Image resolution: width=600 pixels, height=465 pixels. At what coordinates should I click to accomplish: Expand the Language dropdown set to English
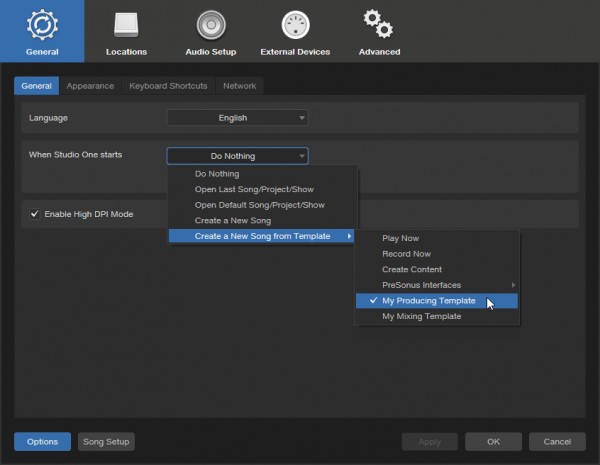pyautogui.click(x=237, y=118)
